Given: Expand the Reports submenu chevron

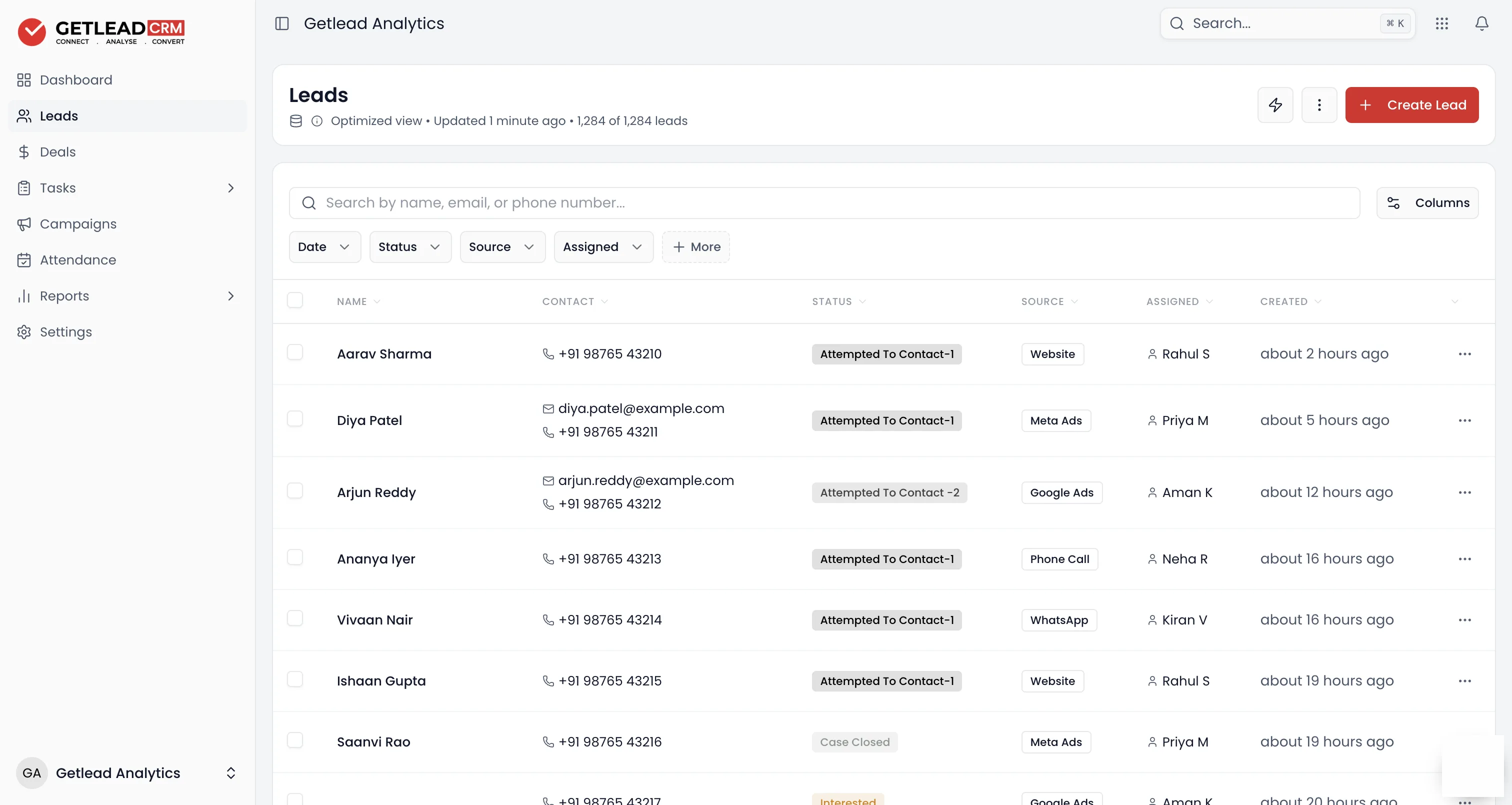Looking at the screenshot, I should pos(230,296).
